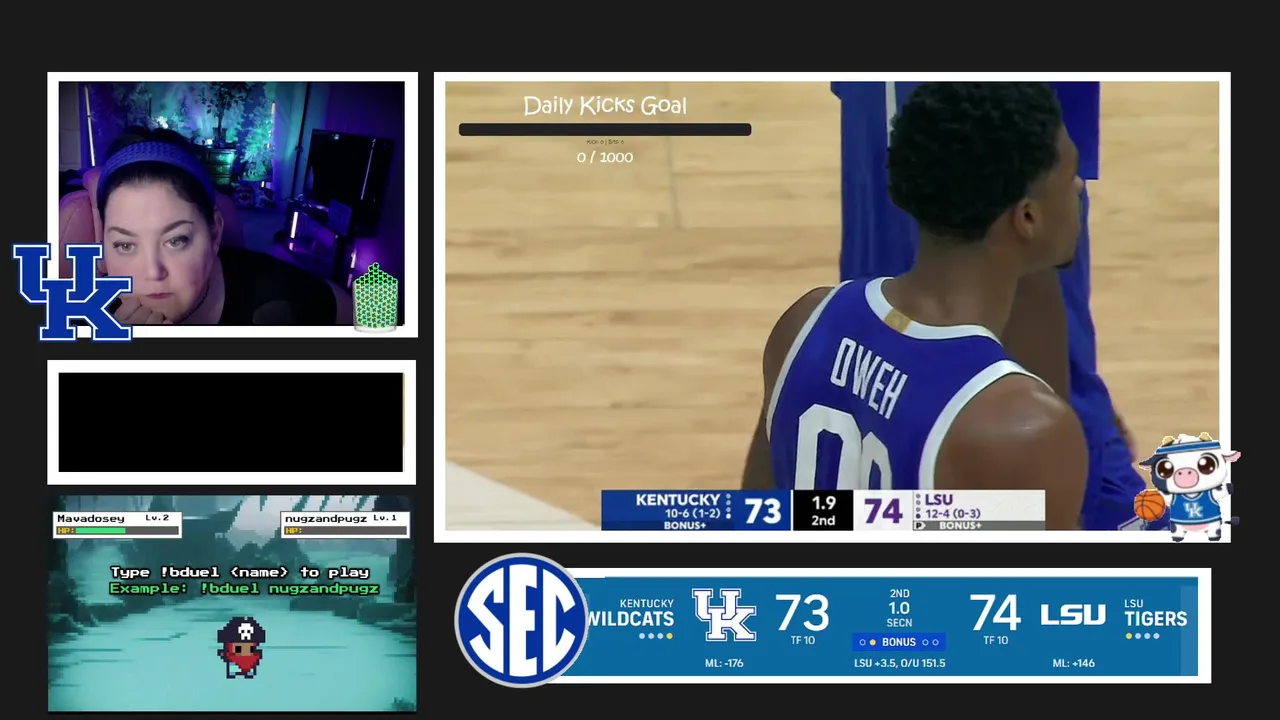Screen dimensions: 1280x720
Task: Click Kentucky's score 73 in bottom scoreboard
Action: click(x=802, y=613)
